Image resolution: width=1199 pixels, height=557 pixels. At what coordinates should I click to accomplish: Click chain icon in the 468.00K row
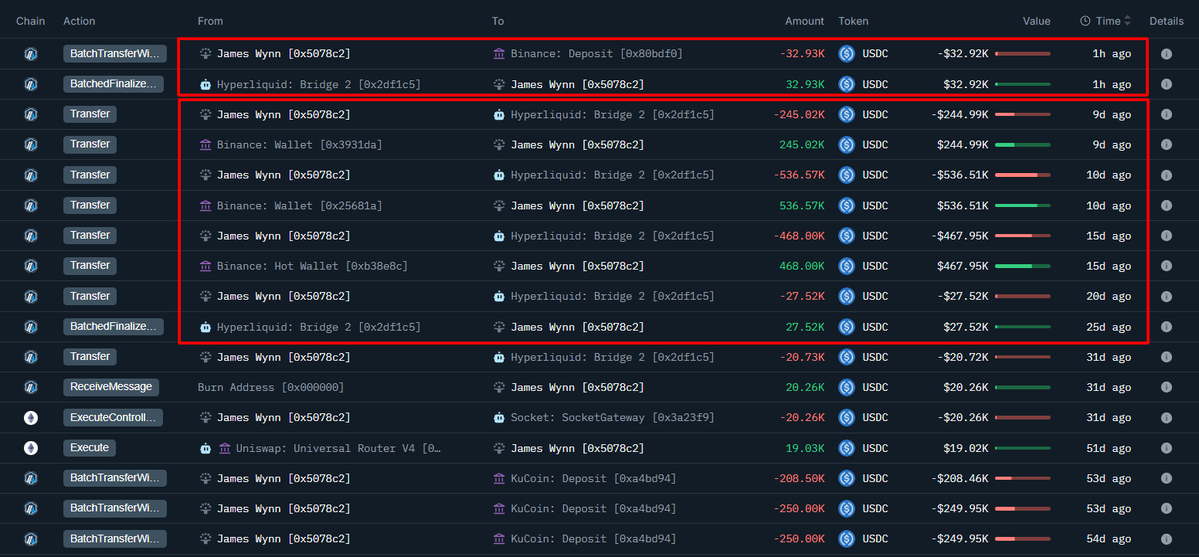click(x=31, y=266)
